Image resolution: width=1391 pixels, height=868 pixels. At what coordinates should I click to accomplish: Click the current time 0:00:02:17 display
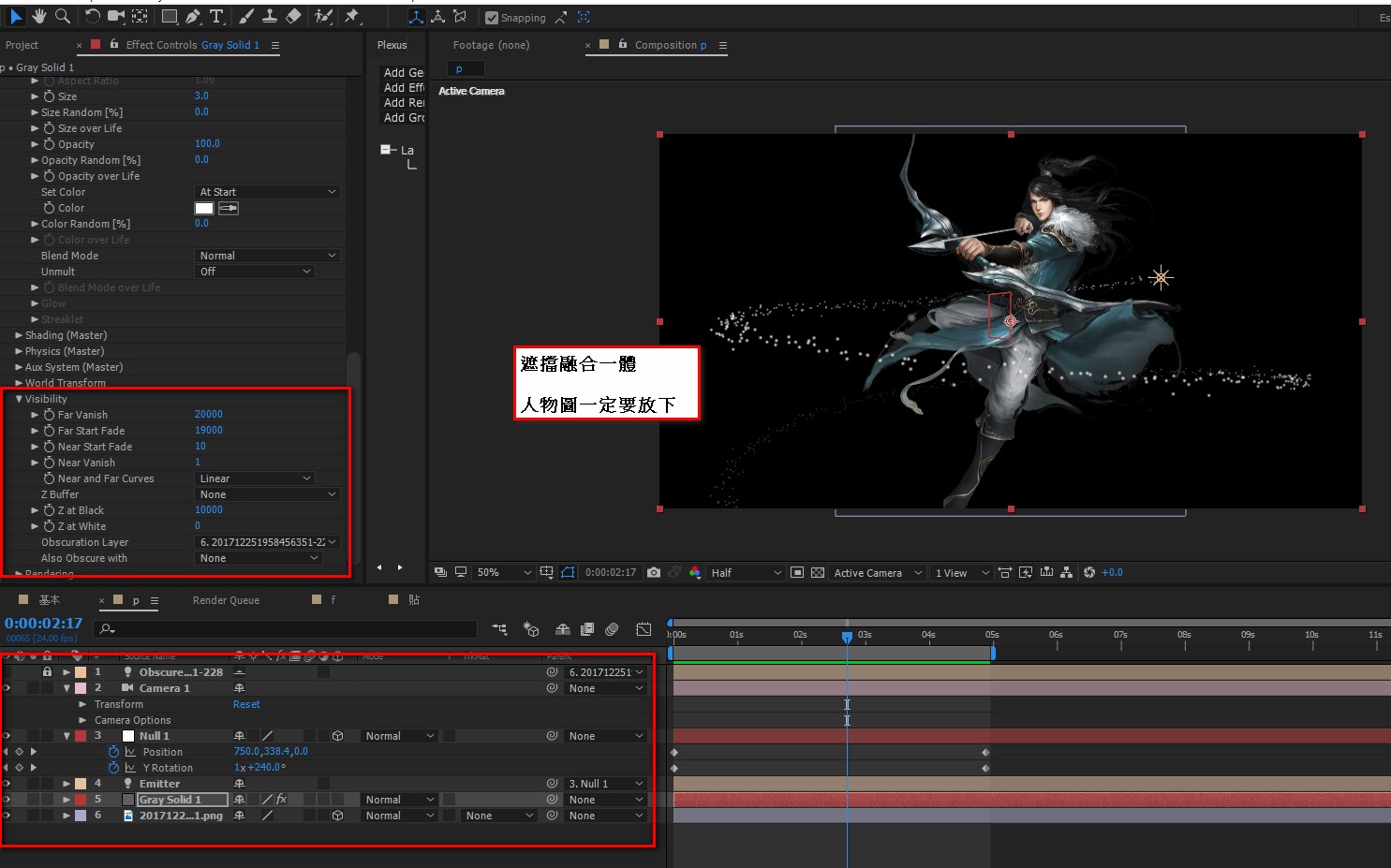point(43,624)
